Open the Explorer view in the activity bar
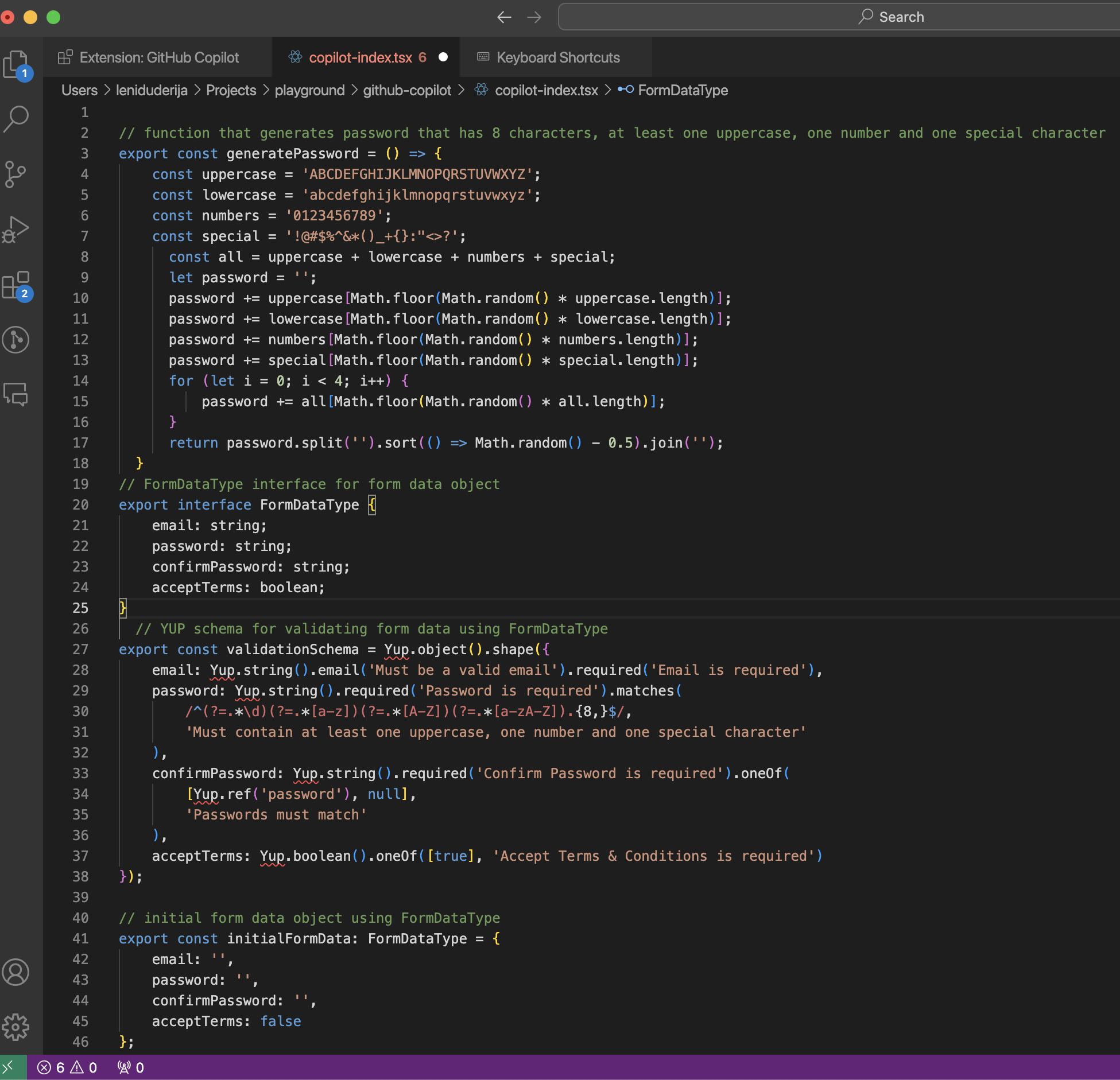Screen dimensions: 1120x1080 pos(16,65)
